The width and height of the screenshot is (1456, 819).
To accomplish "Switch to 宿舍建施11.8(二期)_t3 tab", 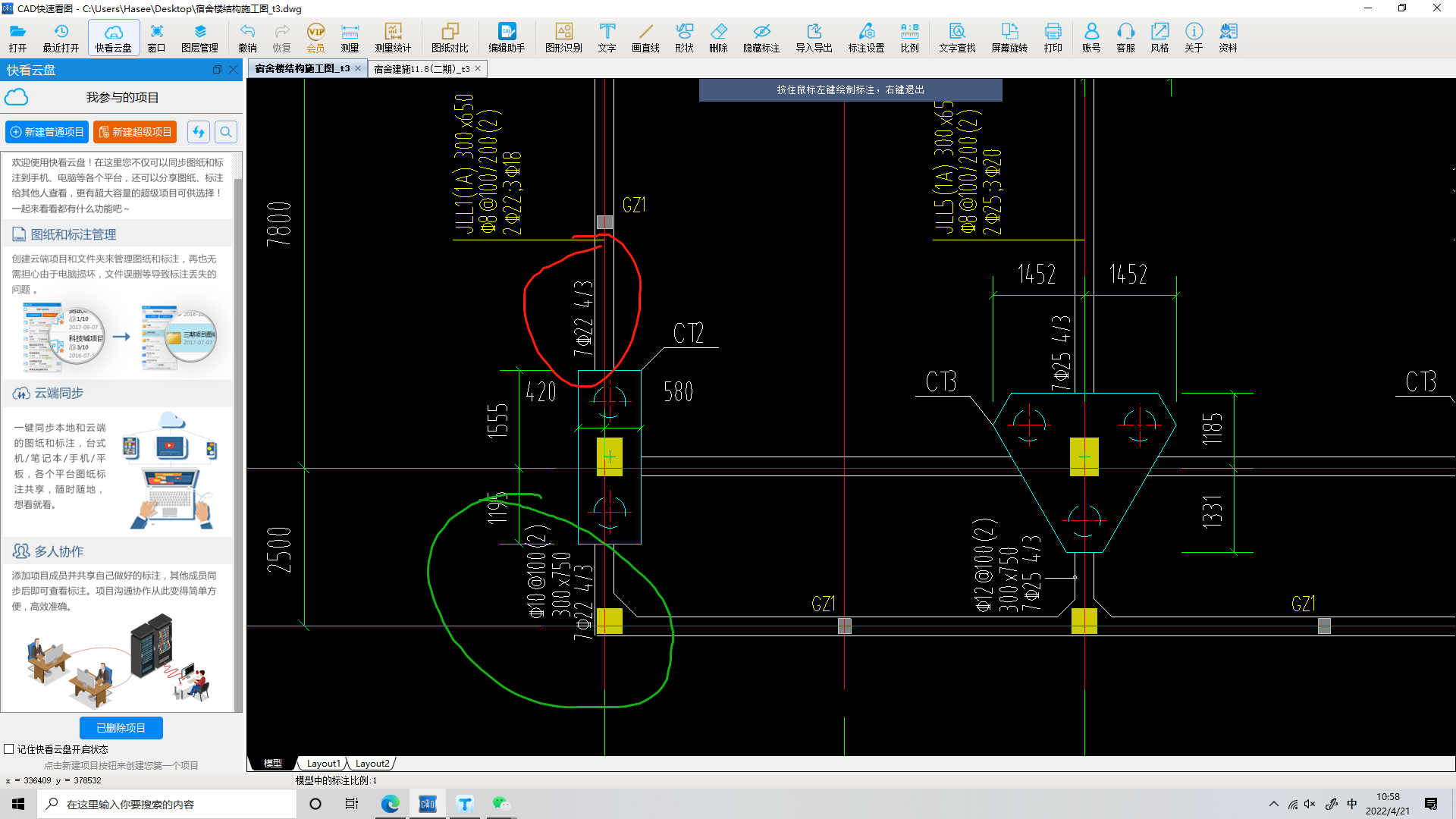I will coord(422,69).
